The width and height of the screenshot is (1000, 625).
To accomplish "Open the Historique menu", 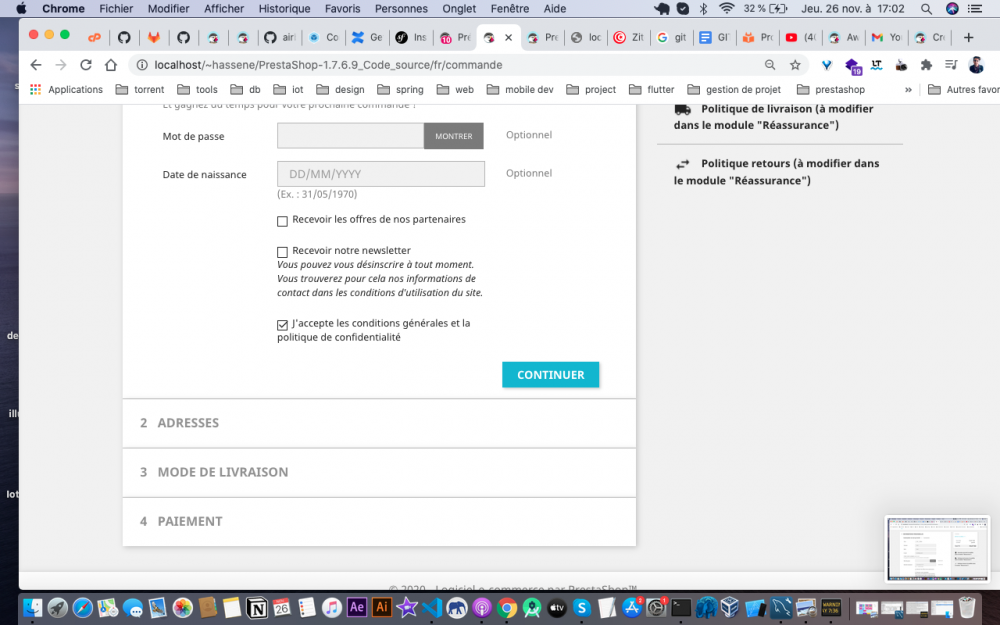I will click(284, 8).
